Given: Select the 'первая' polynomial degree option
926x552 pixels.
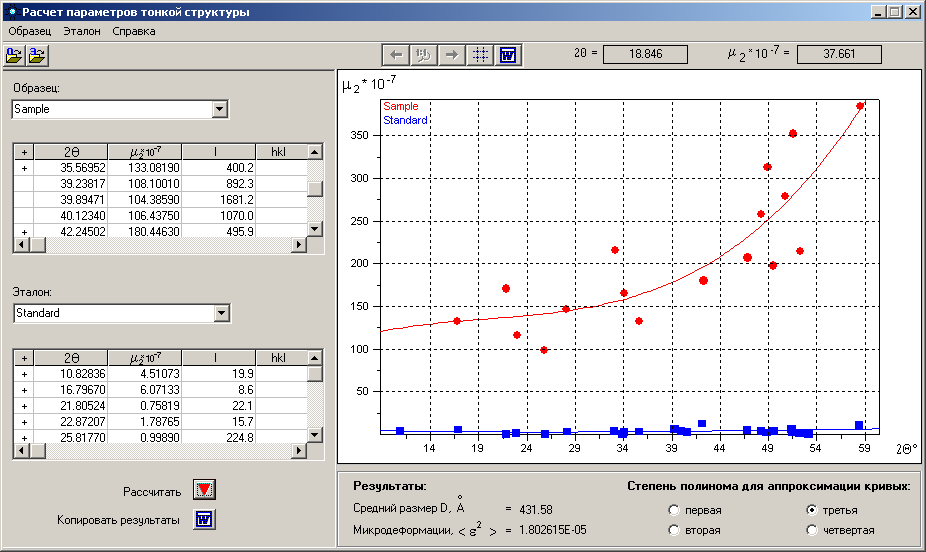Looking at the screenshot, I should pos(675,510).
